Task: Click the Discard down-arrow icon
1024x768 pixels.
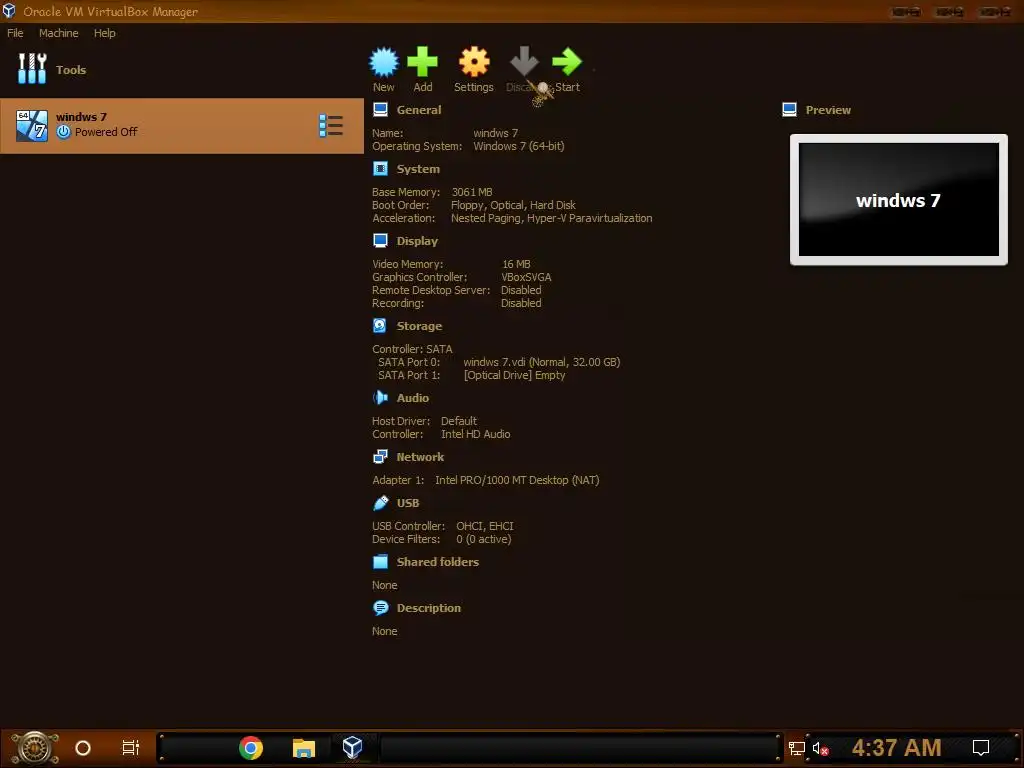Action: pyautogui.click(x=524, y=62)
